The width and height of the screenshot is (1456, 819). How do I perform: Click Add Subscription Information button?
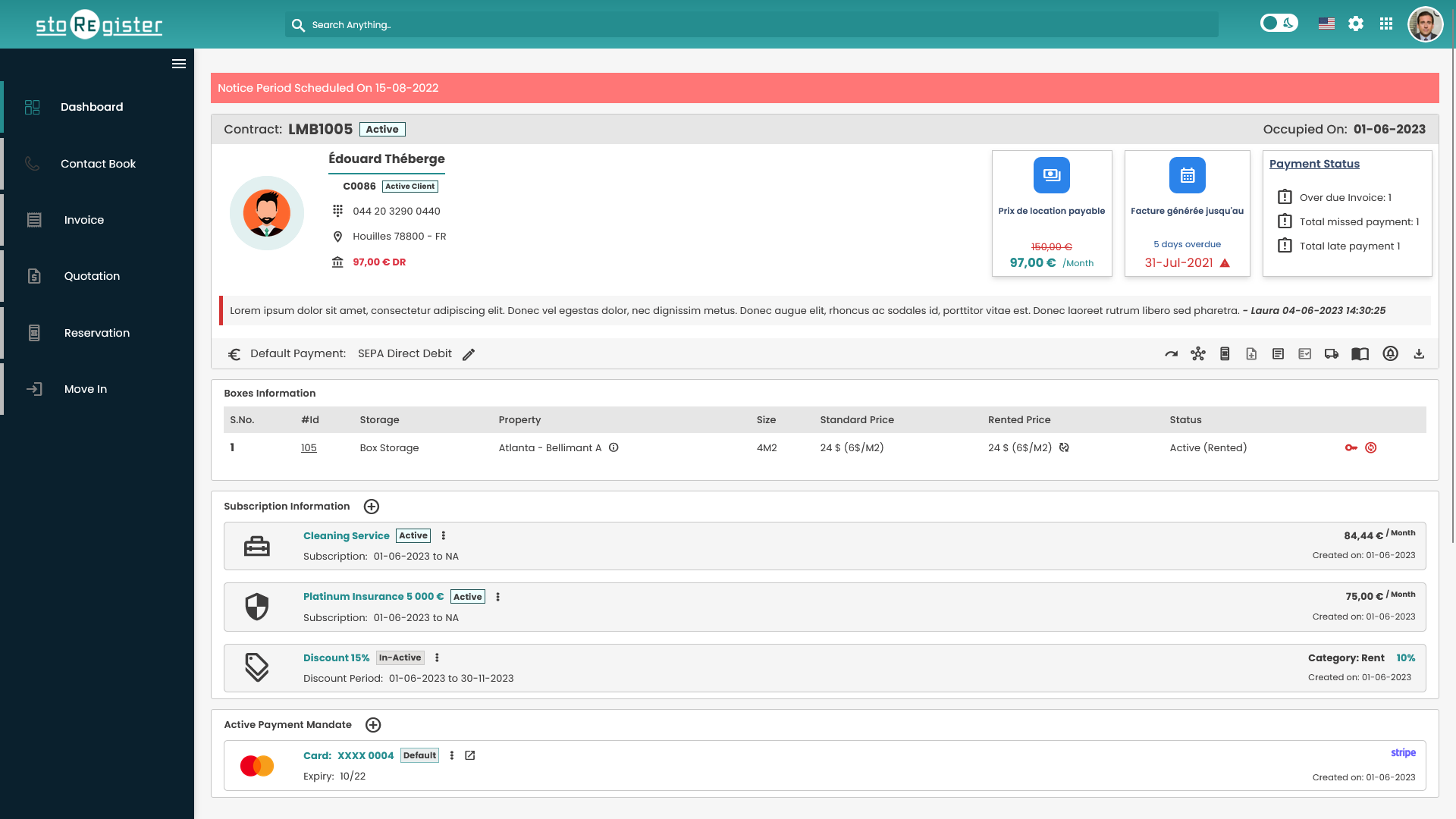[x=371, y=506]
